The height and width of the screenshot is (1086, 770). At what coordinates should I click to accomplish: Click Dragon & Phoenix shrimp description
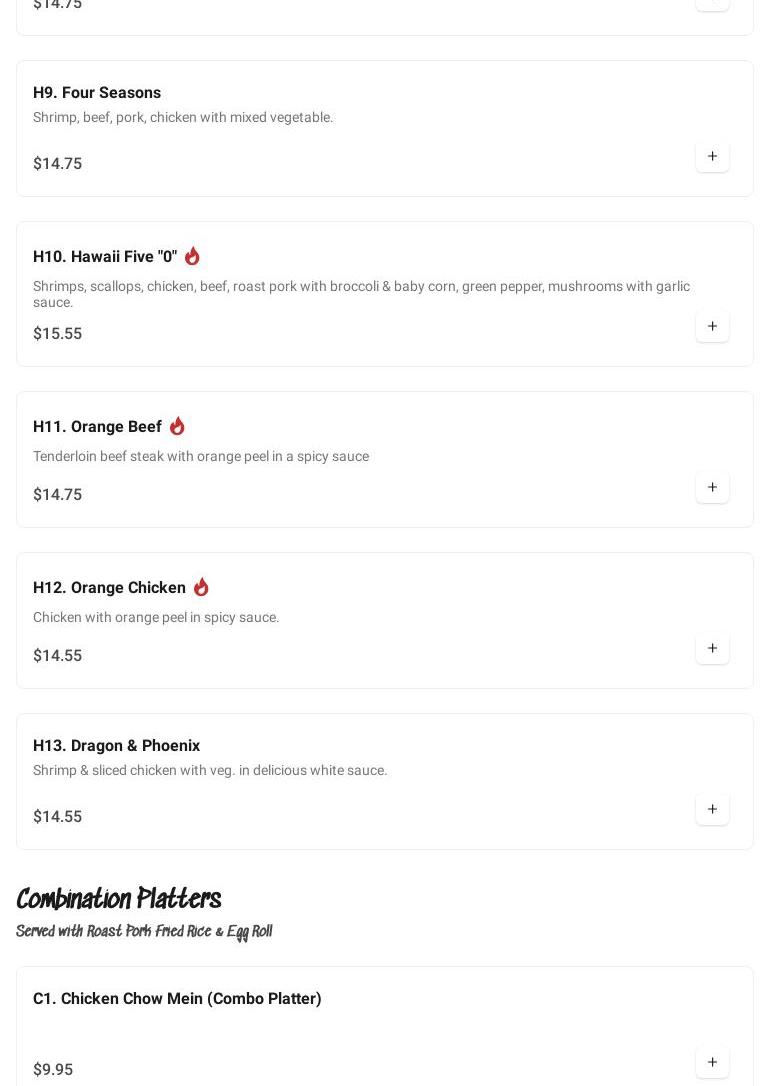point(209,771)
